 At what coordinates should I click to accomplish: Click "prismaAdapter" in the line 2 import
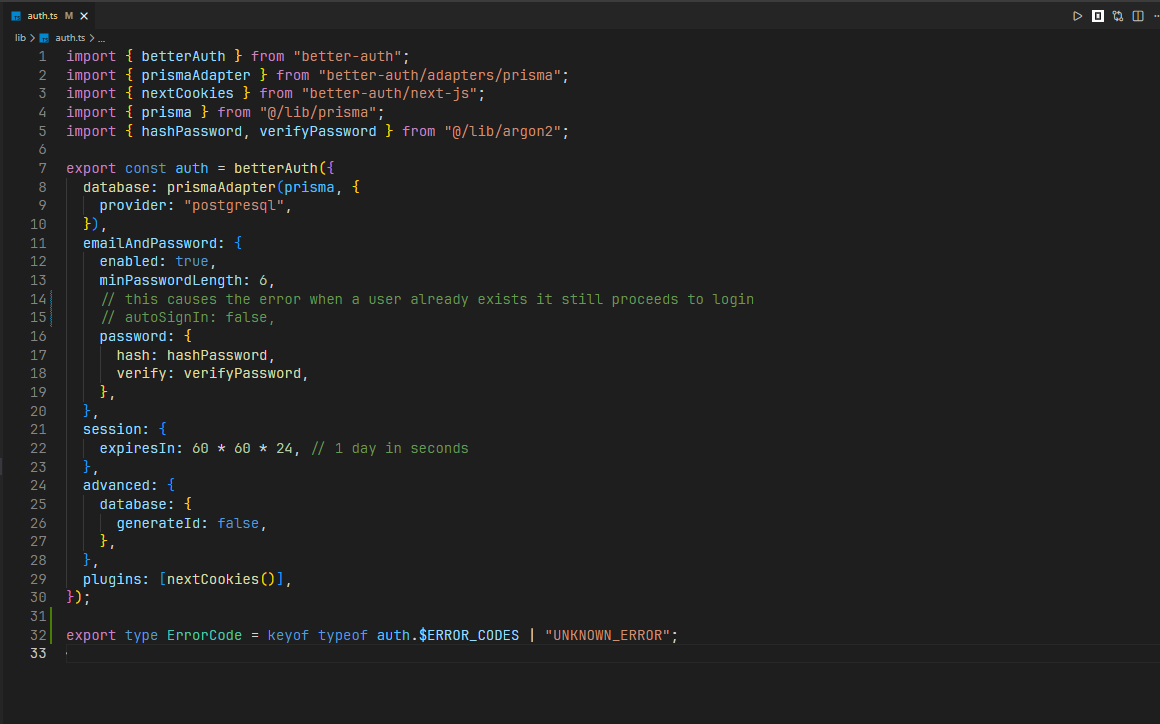196,75
